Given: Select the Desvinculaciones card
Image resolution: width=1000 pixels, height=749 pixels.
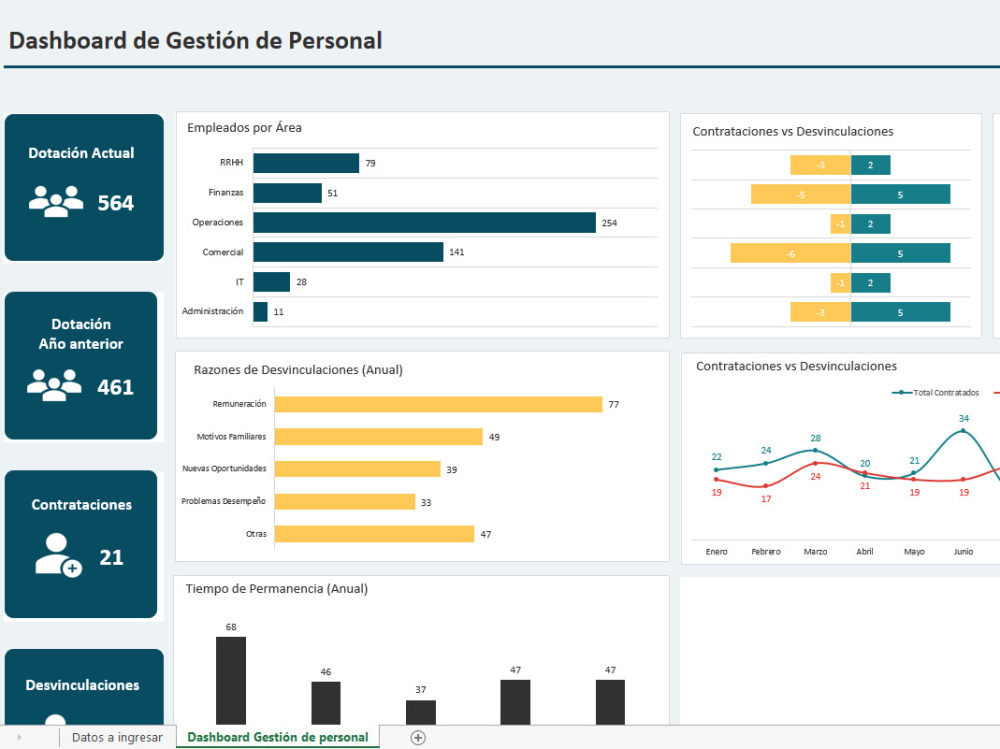Looking at the screenshot, I should 84,687.
